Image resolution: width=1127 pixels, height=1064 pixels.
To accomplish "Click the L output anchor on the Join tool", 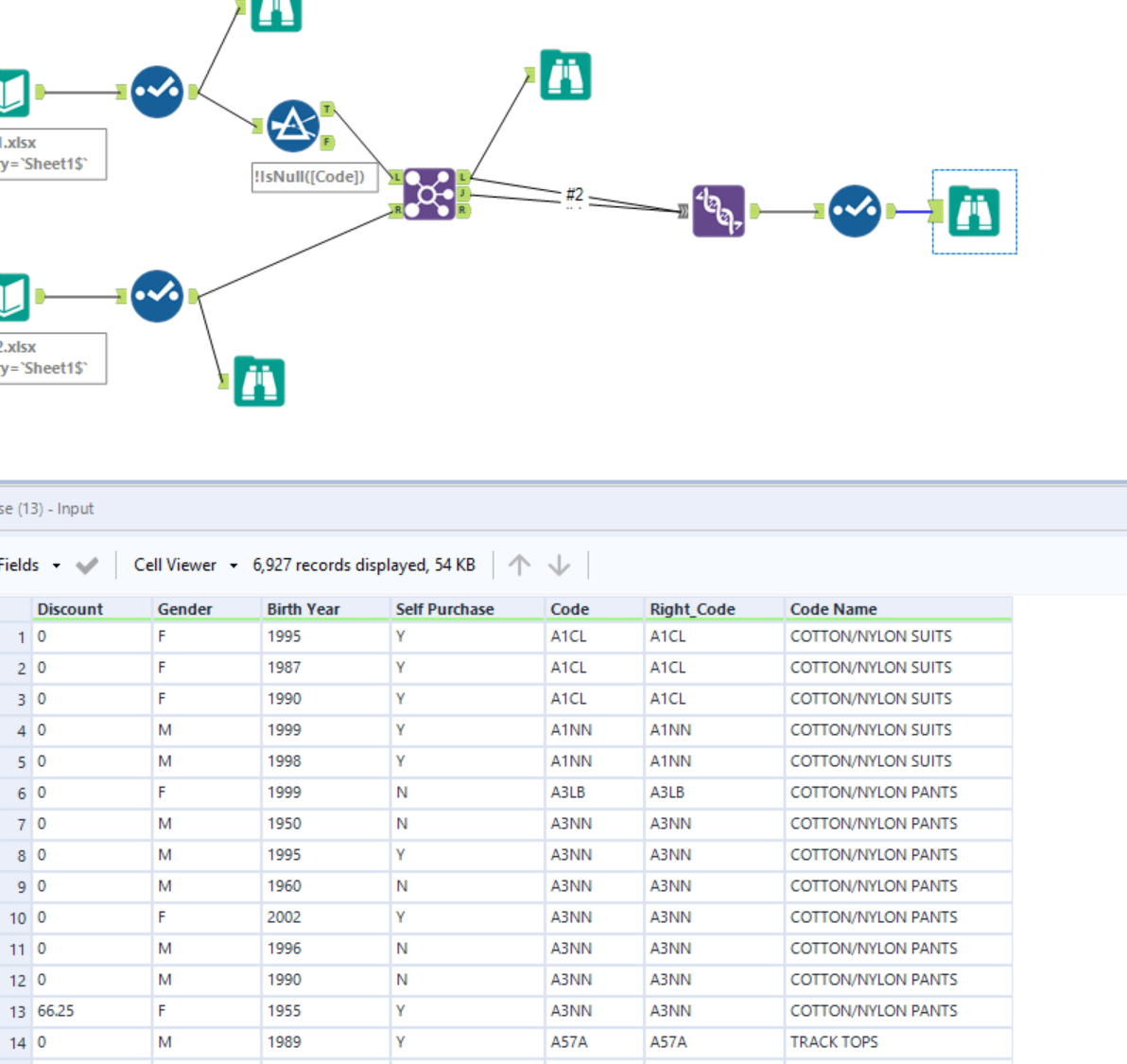I will tap(462, 176).
